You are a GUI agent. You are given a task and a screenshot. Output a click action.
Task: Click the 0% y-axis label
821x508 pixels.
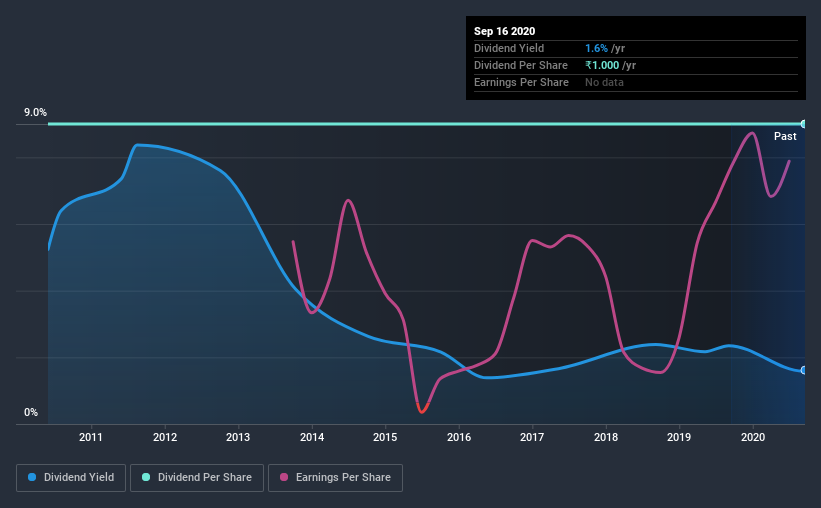31,413
